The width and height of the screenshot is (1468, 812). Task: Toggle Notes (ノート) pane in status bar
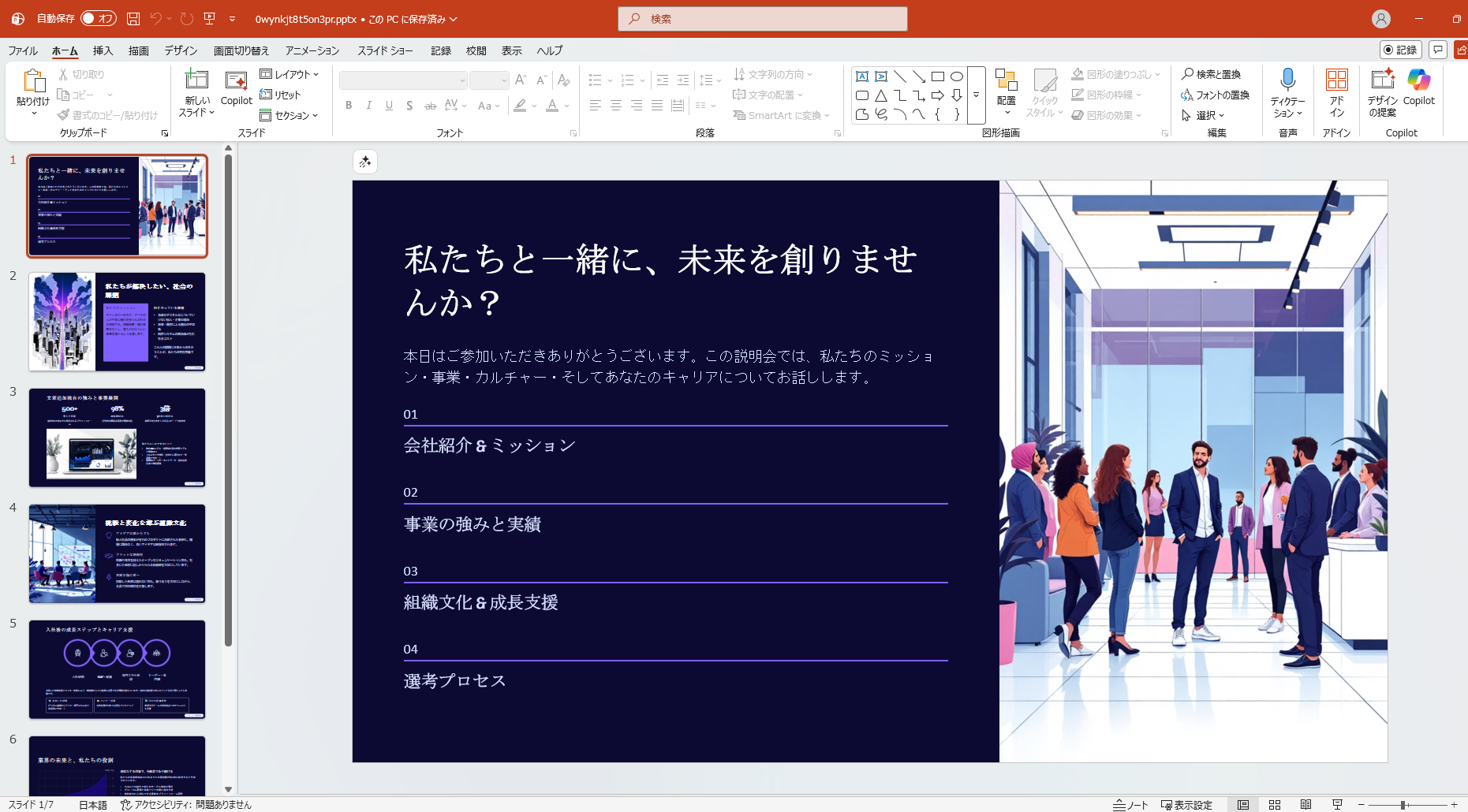(x=1130, y=805)
